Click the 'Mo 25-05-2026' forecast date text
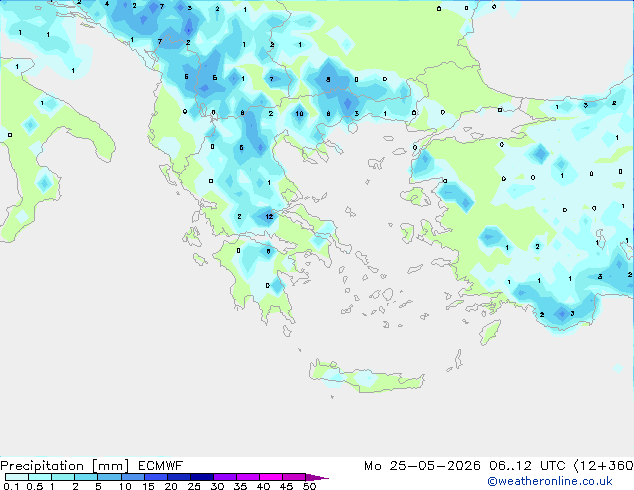 (x=423, y=466)
